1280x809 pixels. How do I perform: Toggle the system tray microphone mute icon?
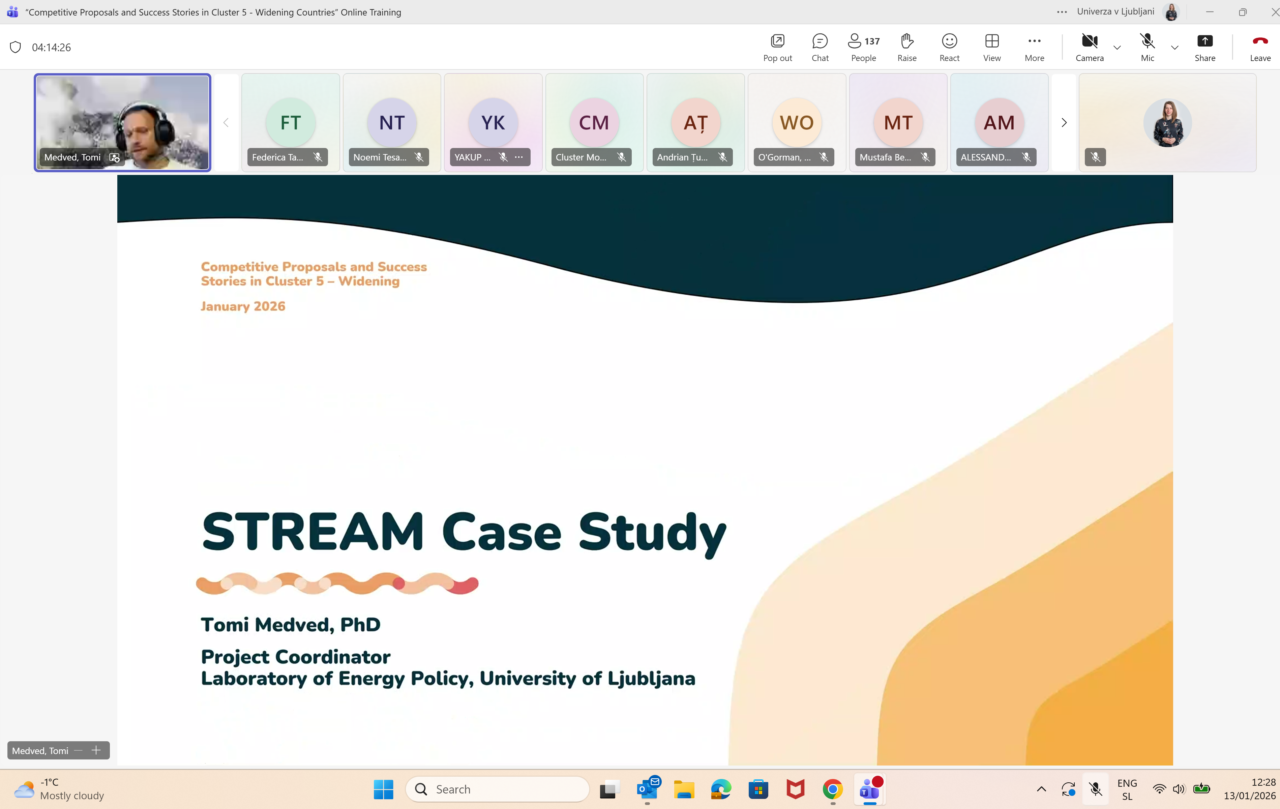point(1096,789)
